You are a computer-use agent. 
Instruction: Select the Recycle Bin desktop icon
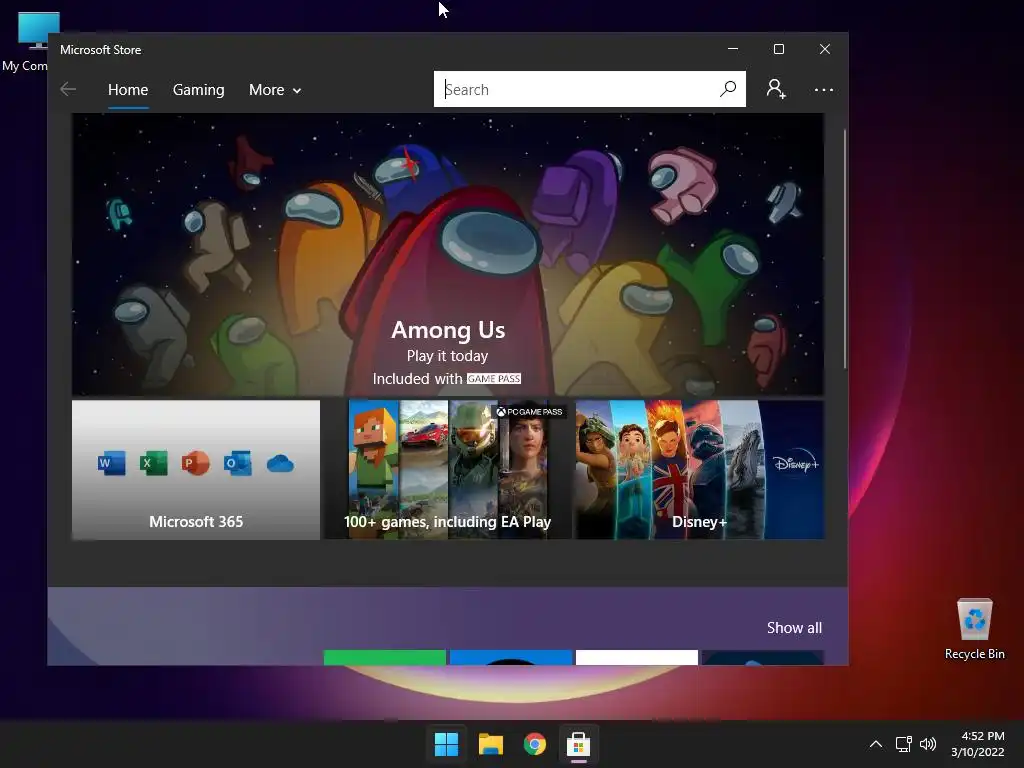[x=974, y=629]
